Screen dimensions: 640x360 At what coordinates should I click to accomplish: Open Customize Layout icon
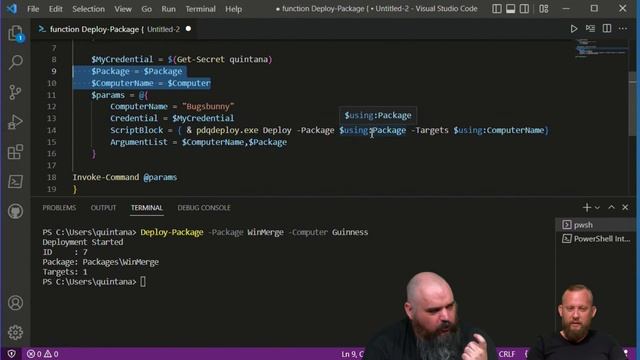[x=544, y=9]
